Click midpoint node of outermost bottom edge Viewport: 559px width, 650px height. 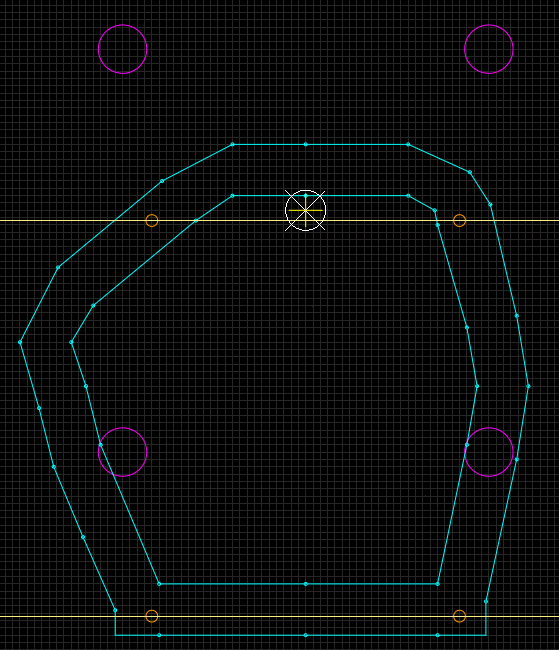(x=306, y=635)
